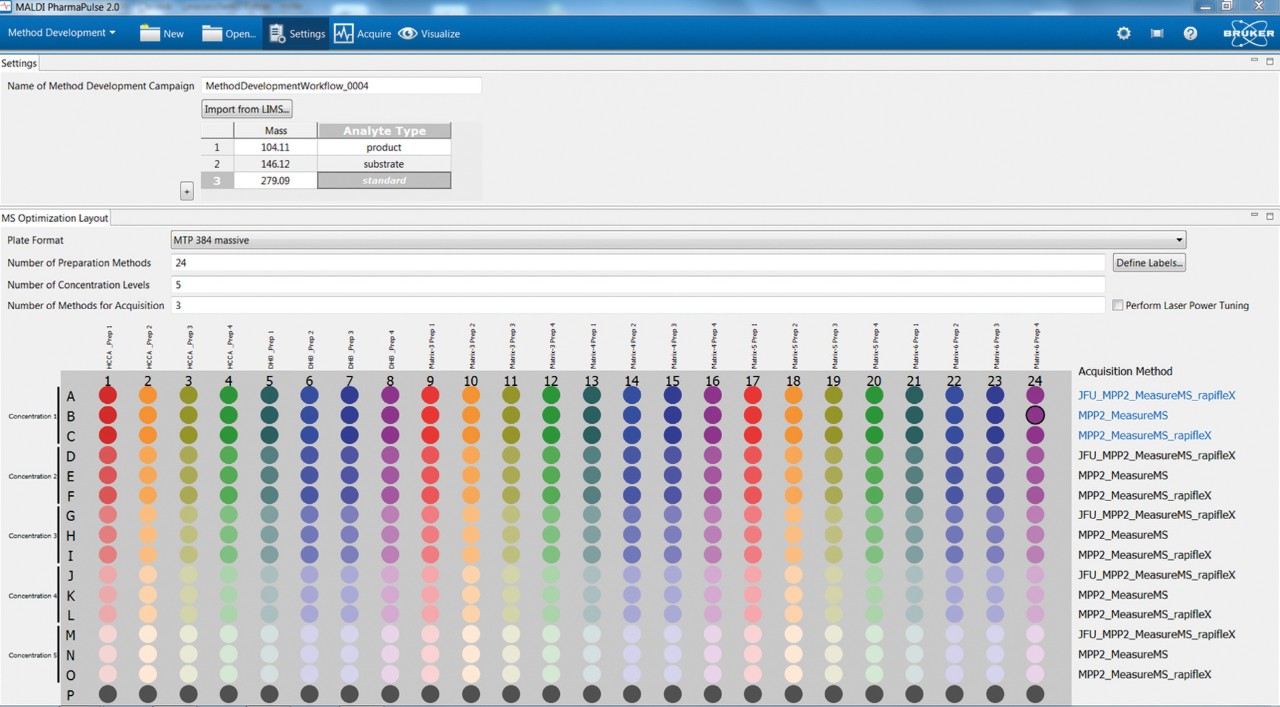Click the Bruker logo
Screen dimensions: 1280x707
click(x=1247, y=32)
